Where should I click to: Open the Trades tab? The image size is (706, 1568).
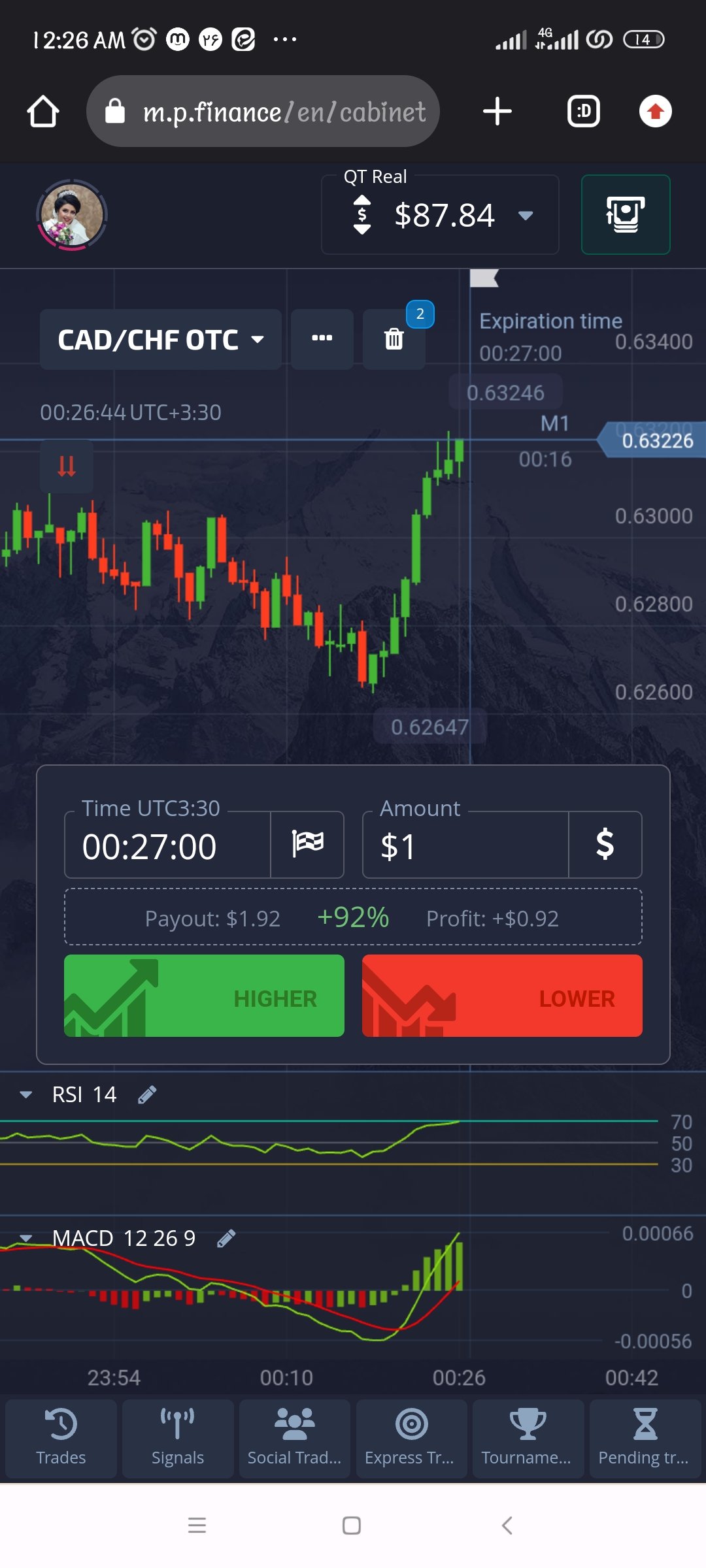[x=61, y=1438]
